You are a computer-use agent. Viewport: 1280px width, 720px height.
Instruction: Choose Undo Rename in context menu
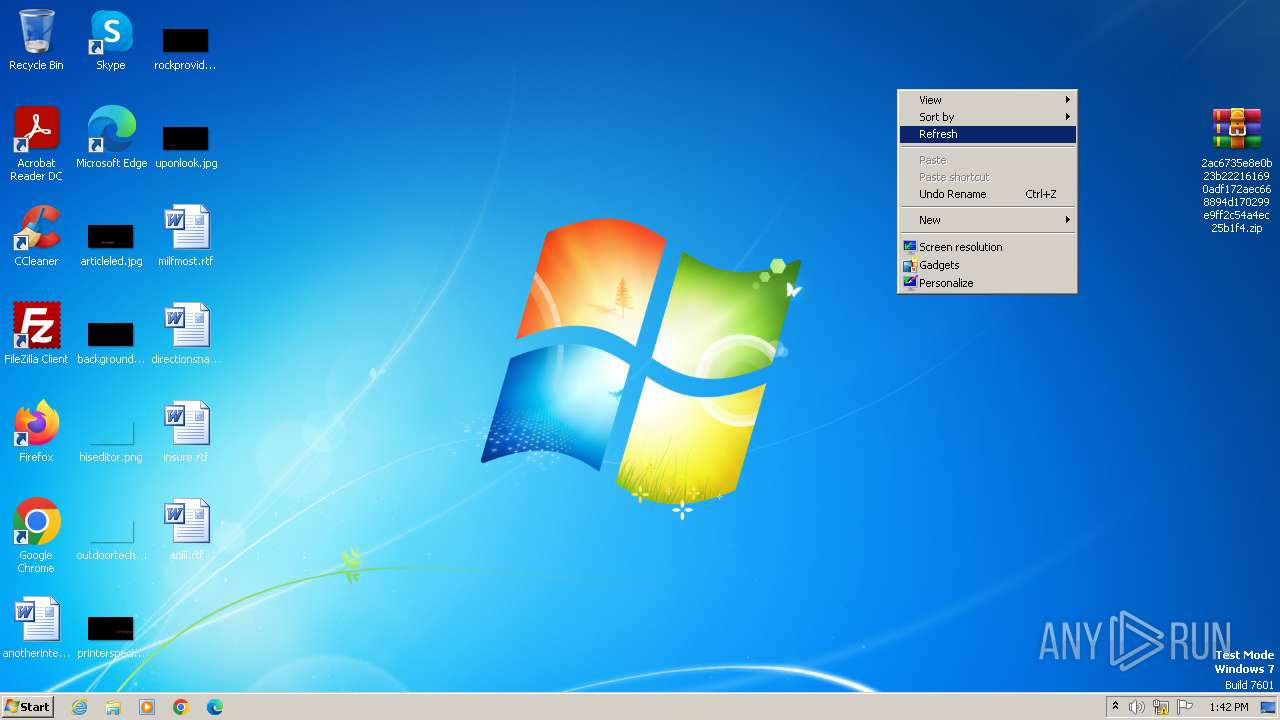pyautogui.click(x=987, y=194)
